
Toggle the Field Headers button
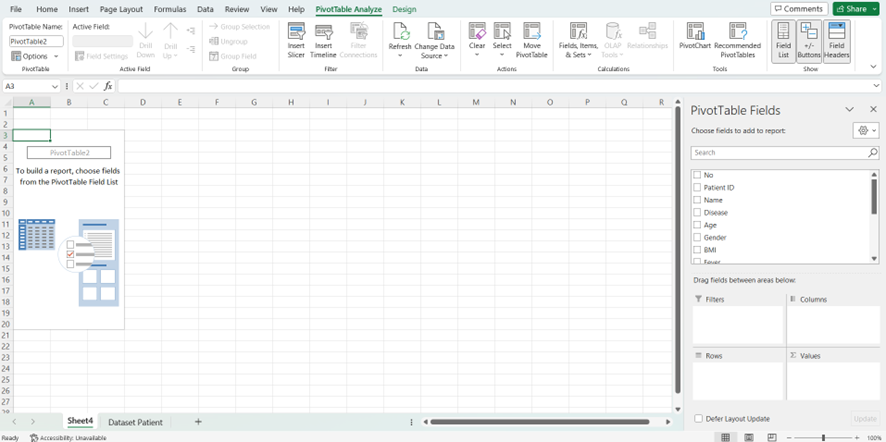[836, 41]
